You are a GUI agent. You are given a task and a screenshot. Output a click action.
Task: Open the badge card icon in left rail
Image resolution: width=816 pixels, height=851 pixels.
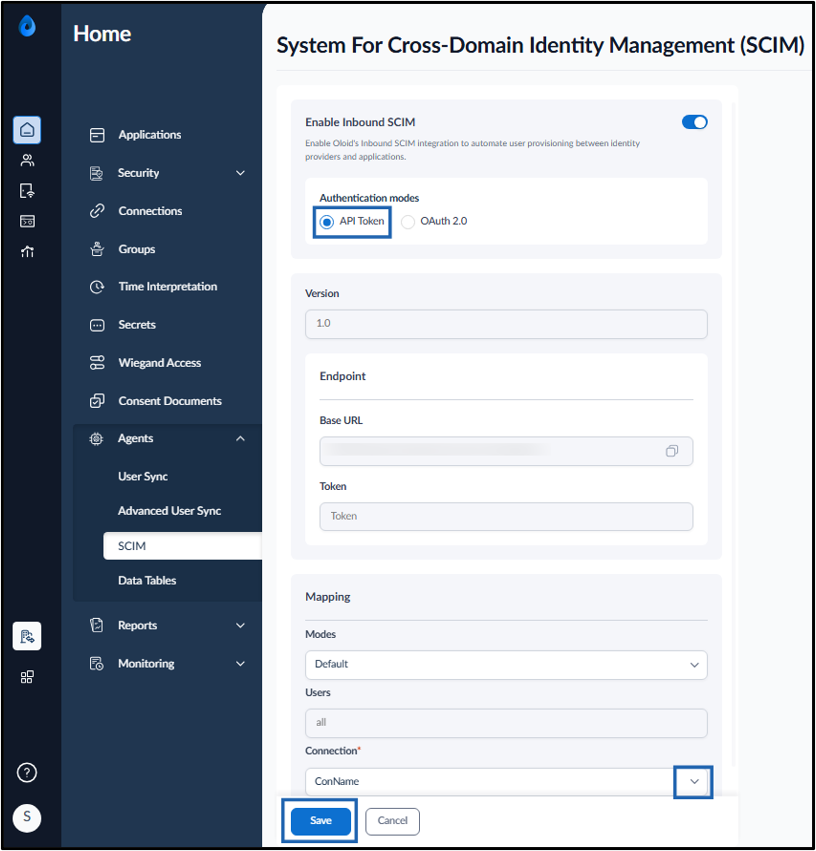pyautogui.click(x=27, y=221)
